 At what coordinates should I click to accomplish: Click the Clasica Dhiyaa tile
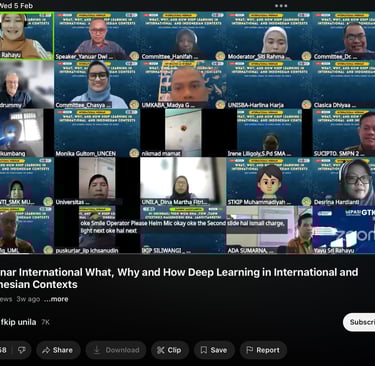(x=344, y=85)
